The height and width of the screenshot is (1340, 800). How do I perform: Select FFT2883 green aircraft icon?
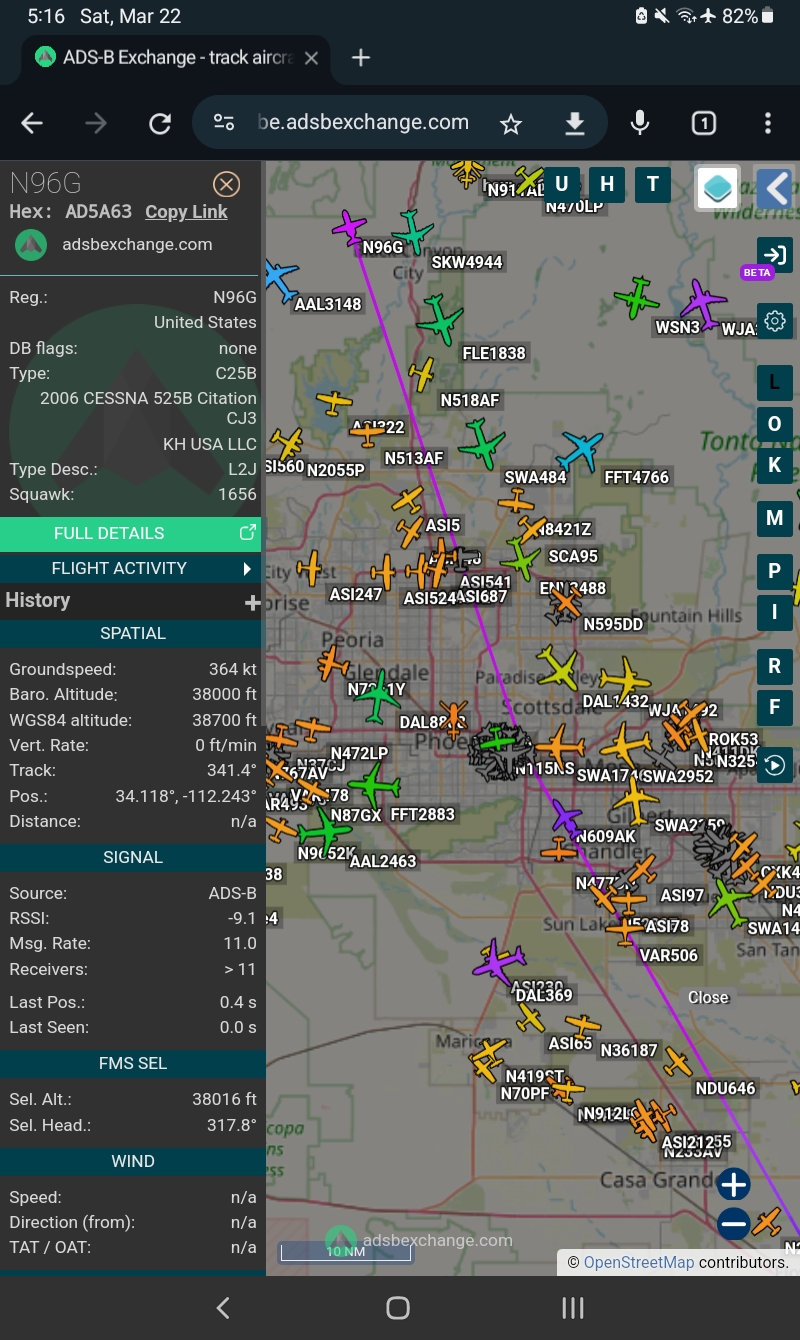374,787
